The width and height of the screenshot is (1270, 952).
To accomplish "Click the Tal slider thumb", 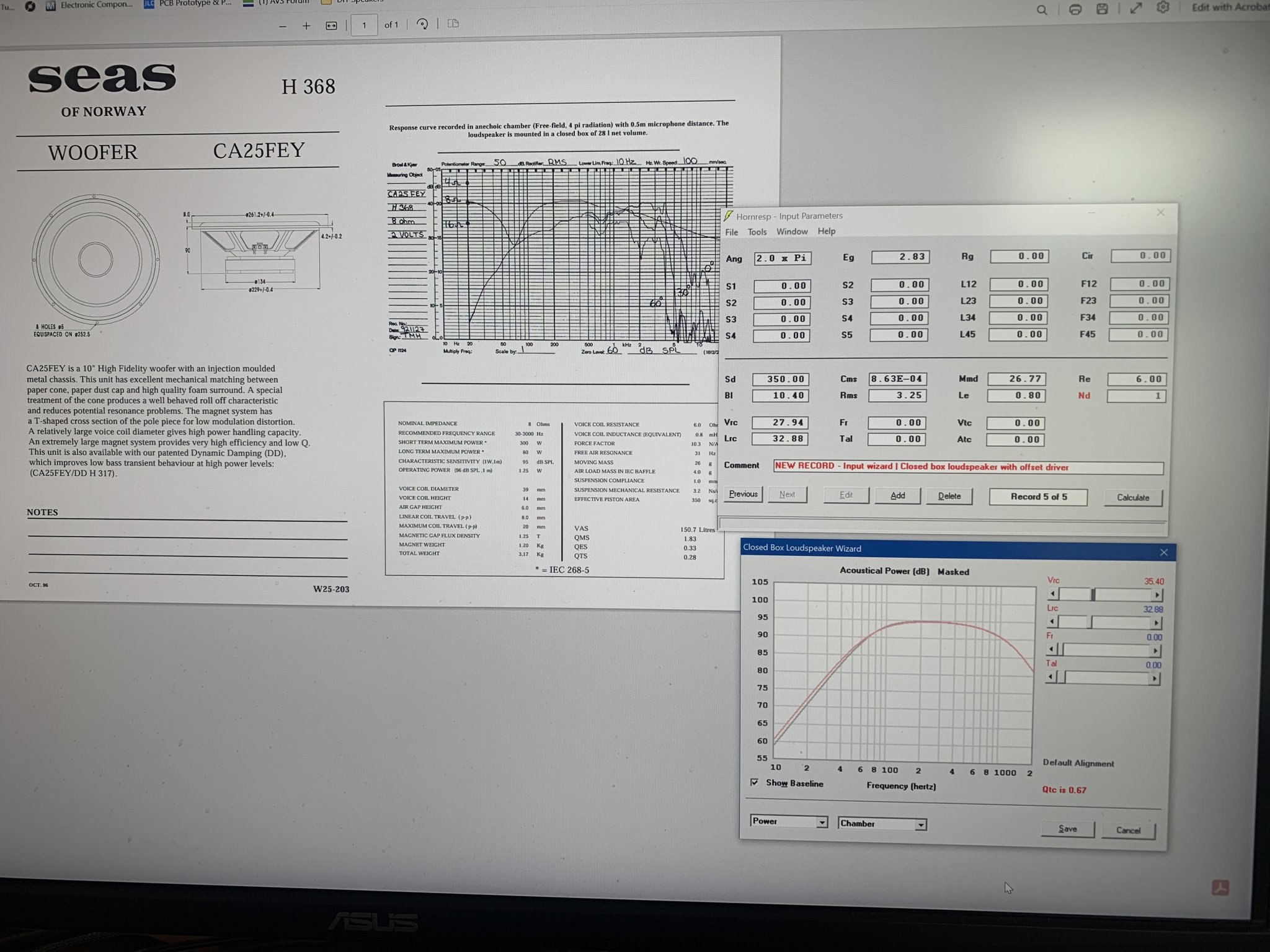I will click(x=1060, y=678).
